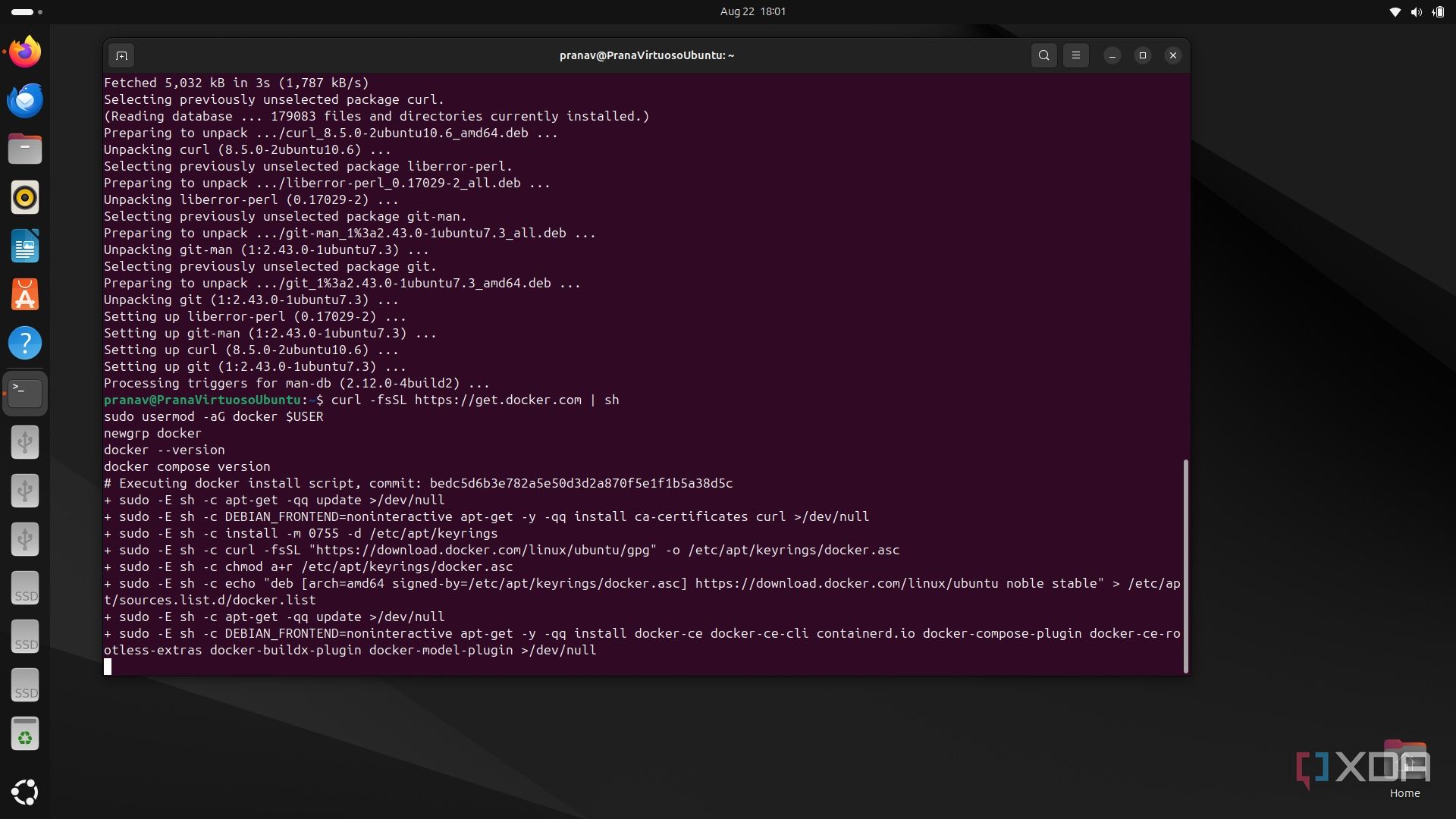Open the second USB drive in dock
The image size is (1456, 819).
(25, 491)
